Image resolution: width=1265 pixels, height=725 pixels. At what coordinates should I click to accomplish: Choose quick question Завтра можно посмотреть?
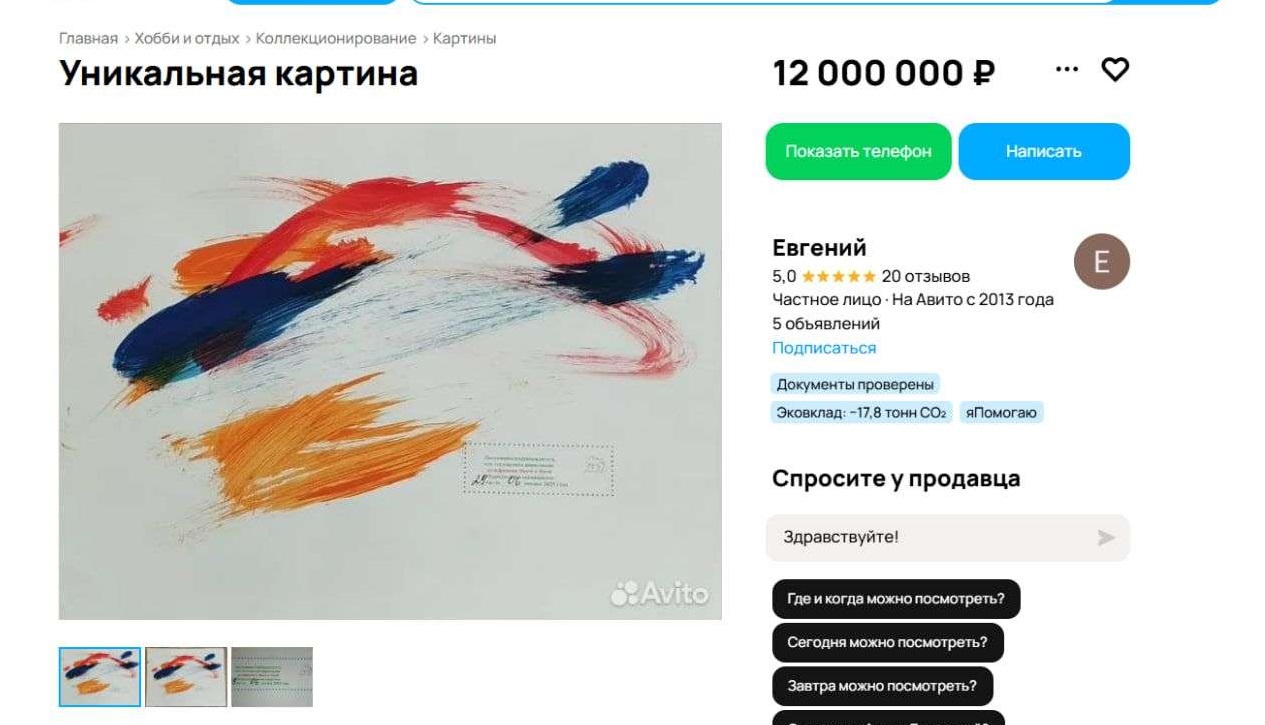882,687
